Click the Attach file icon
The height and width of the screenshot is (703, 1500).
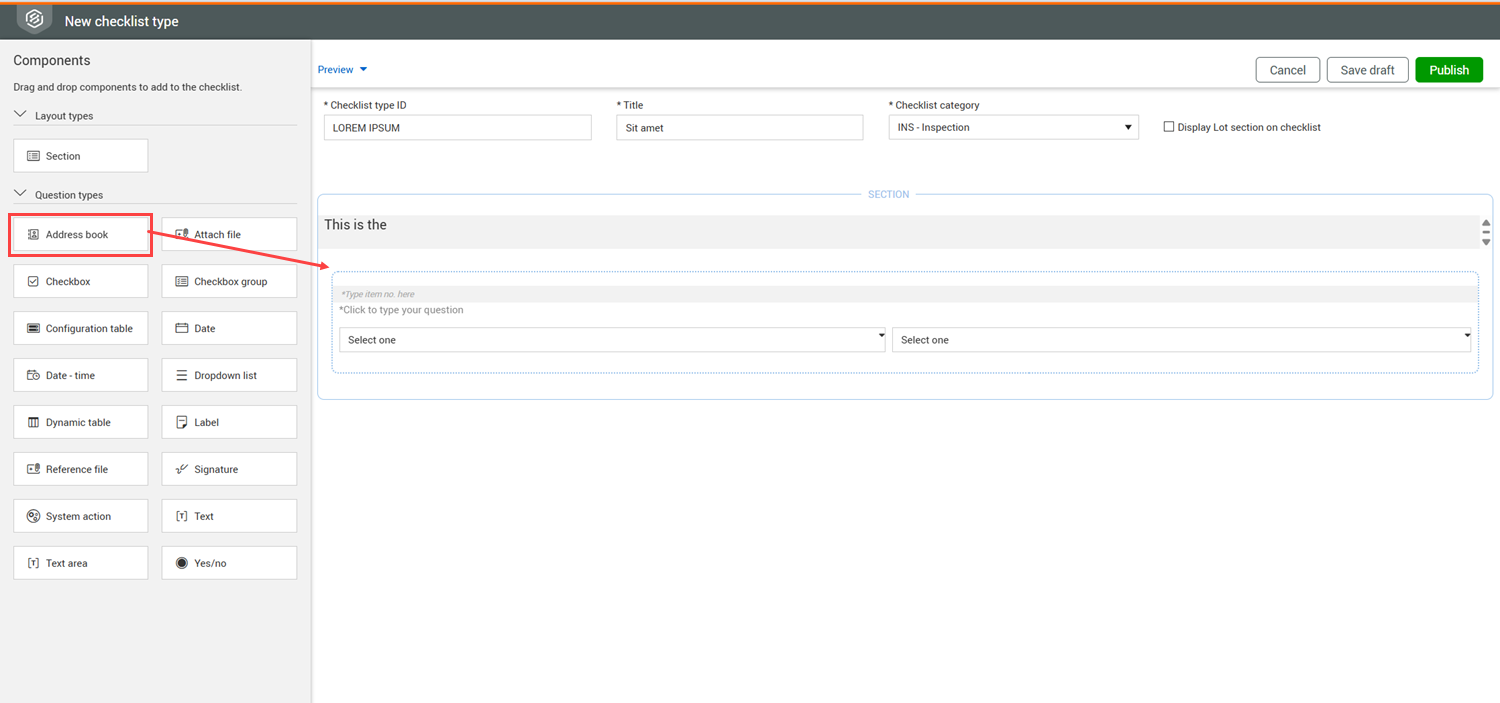pos(182,234)
